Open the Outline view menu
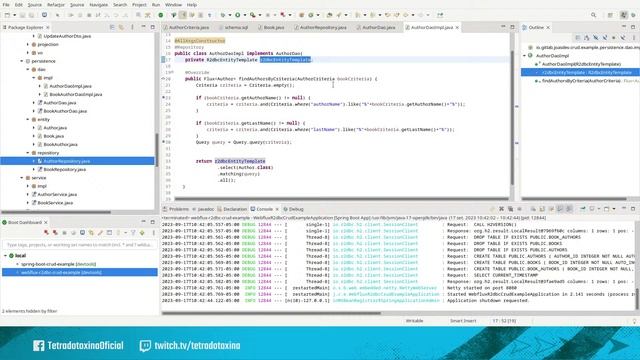 click(x=634, y=38)
